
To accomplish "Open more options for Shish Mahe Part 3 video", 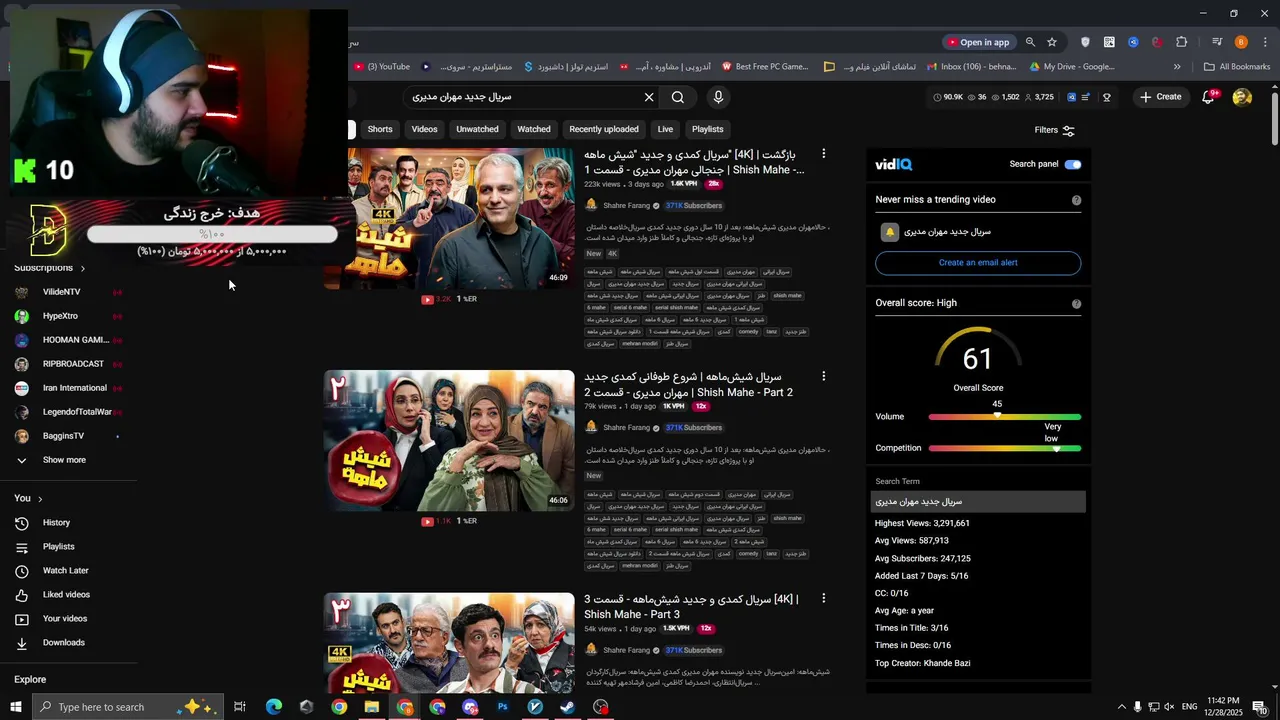I will (x=824, y=598).
